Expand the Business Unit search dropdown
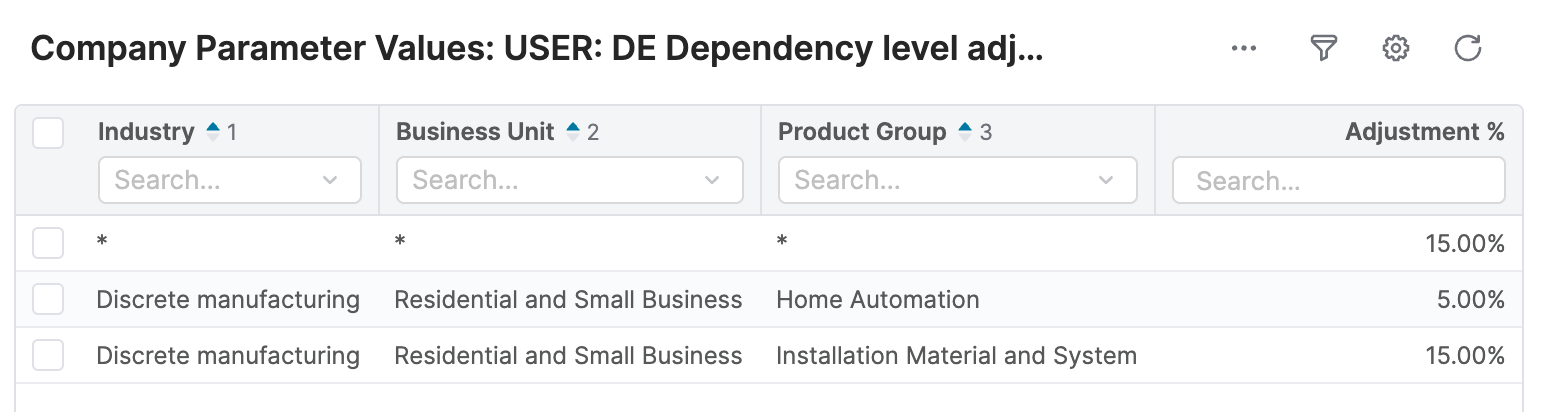1542x412 pixels. pos(711,181)
